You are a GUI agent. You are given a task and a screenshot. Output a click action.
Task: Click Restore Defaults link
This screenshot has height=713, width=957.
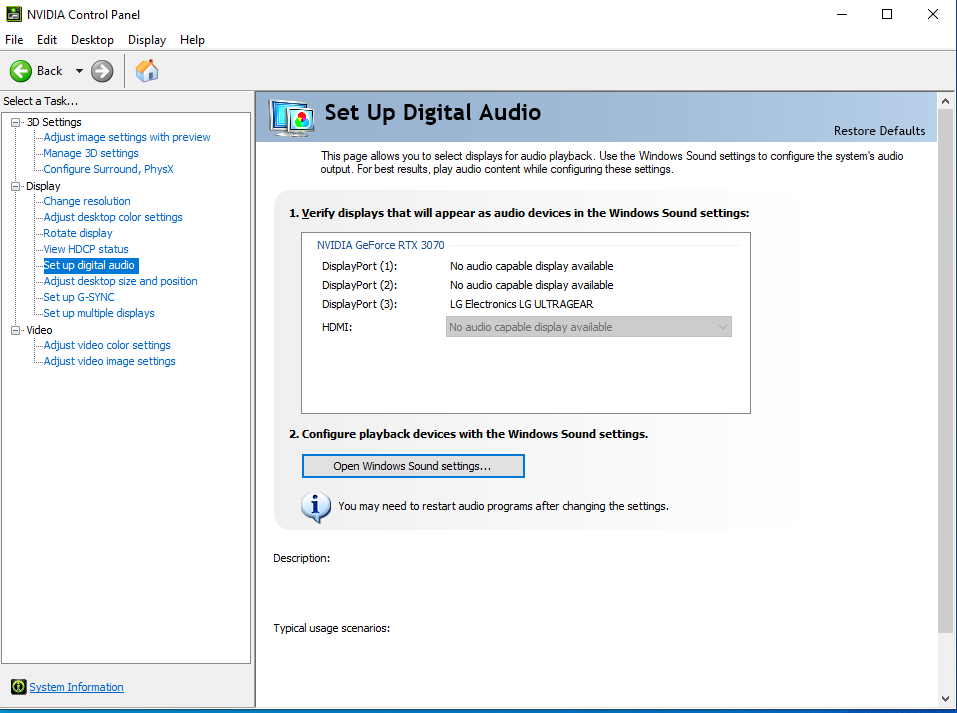879,131
